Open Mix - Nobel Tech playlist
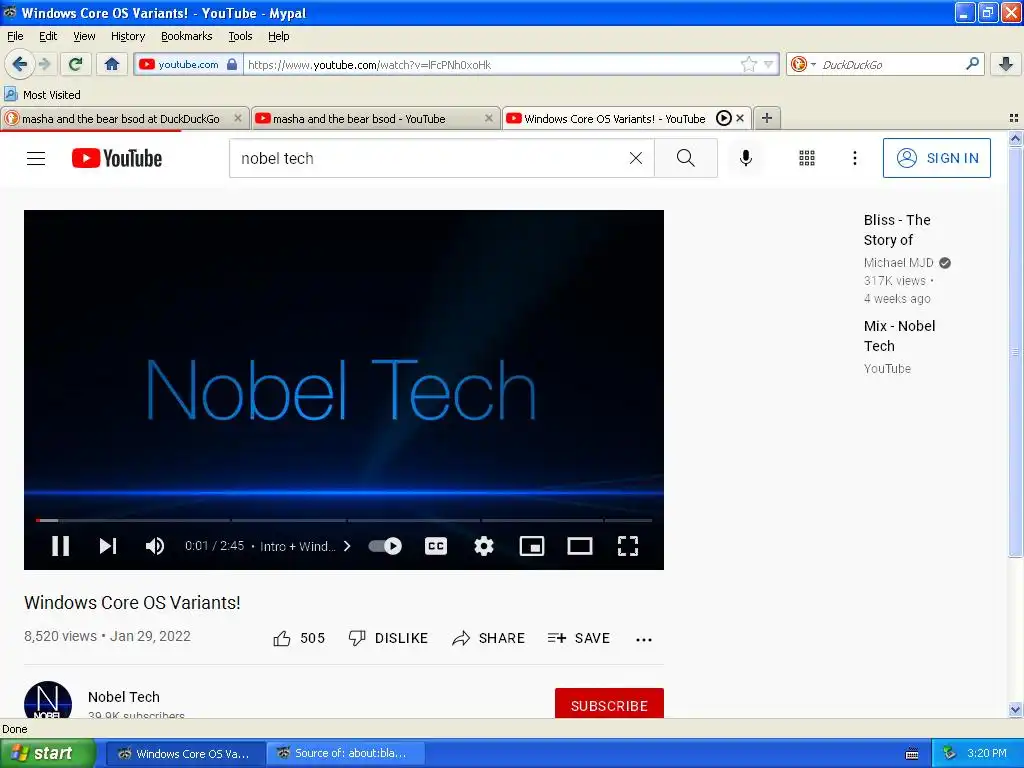The image size is (1024, 768). coord(899,336)
